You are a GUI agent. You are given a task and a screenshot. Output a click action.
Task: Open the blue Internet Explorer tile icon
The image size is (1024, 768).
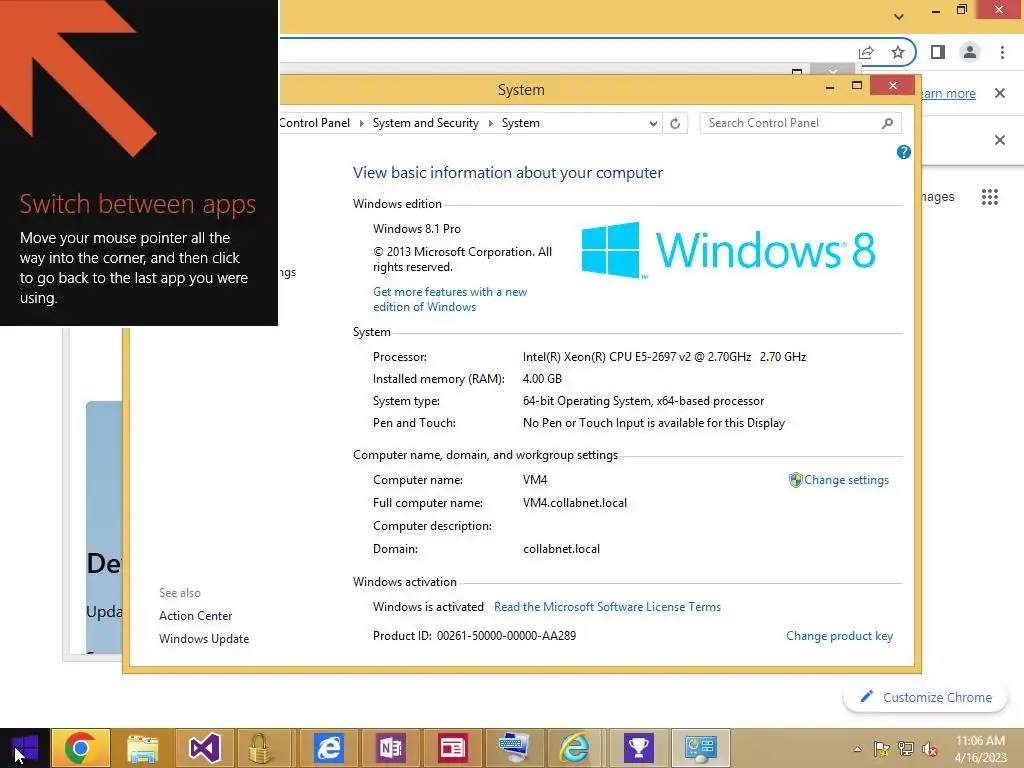(x=328, y=748)
